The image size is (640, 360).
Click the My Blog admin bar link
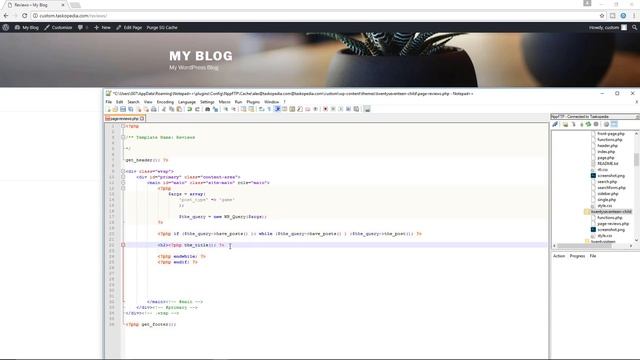point(27,27)
